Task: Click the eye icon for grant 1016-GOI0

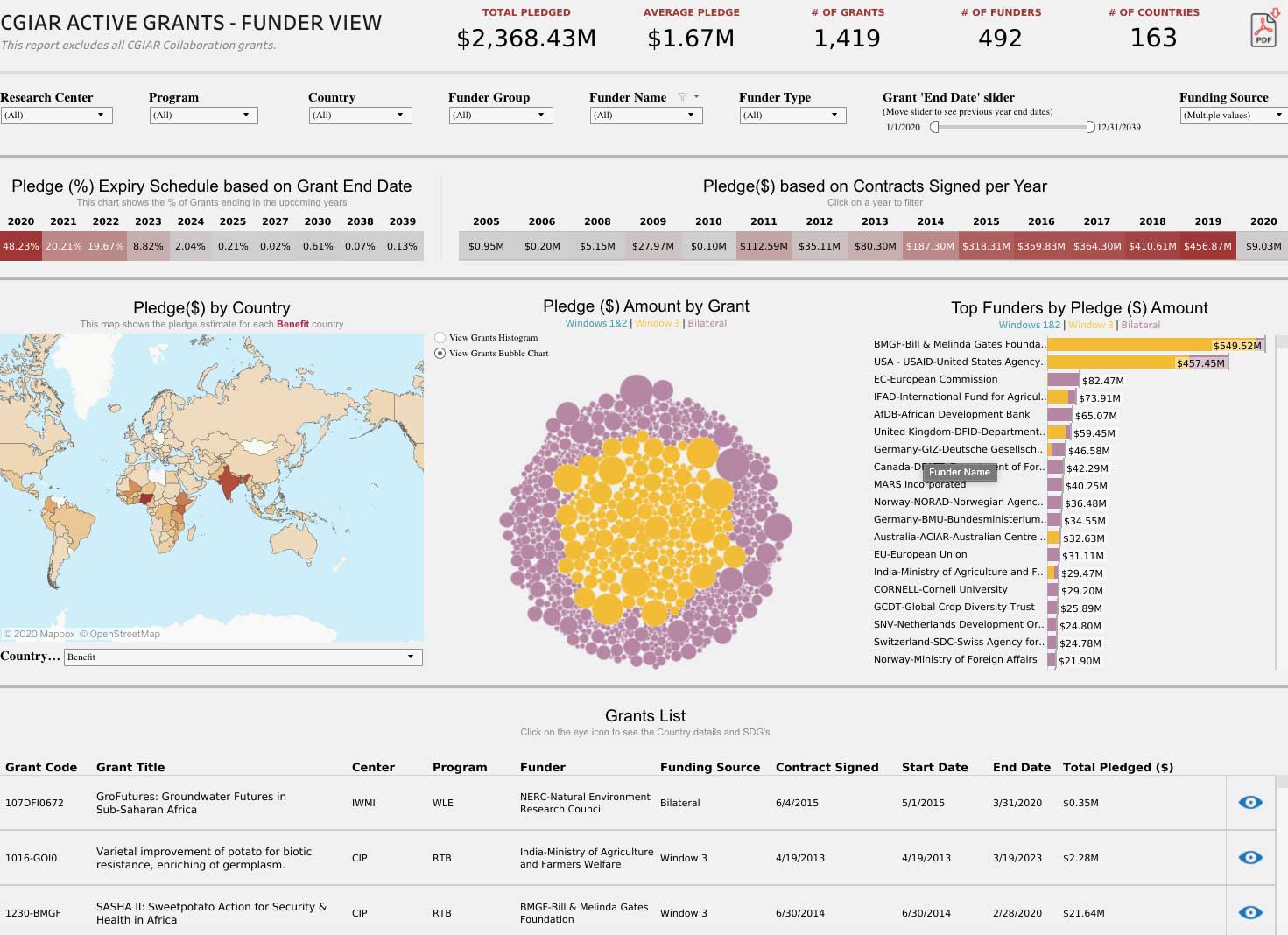Action: (1250, 857)
